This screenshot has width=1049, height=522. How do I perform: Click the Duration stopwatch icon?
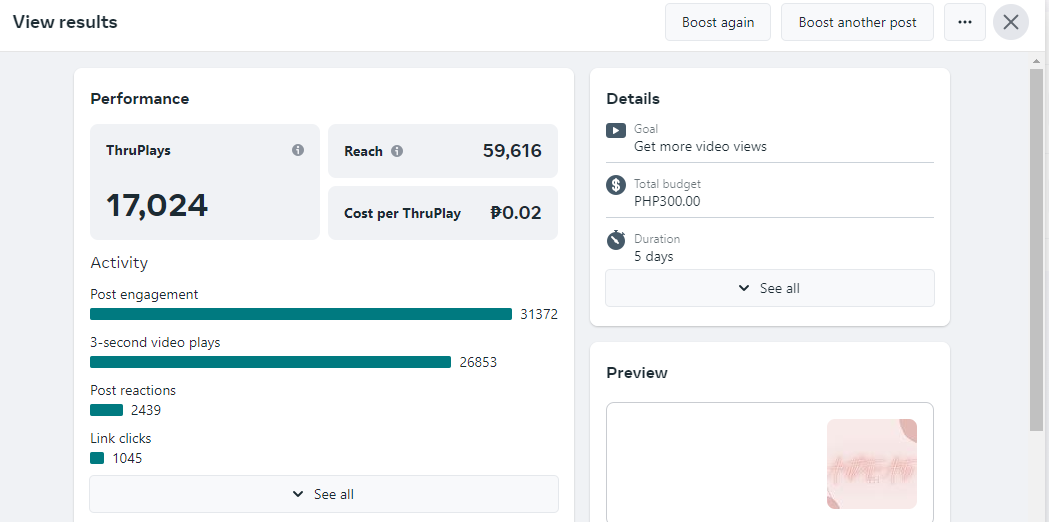click(x=616, y=240)
